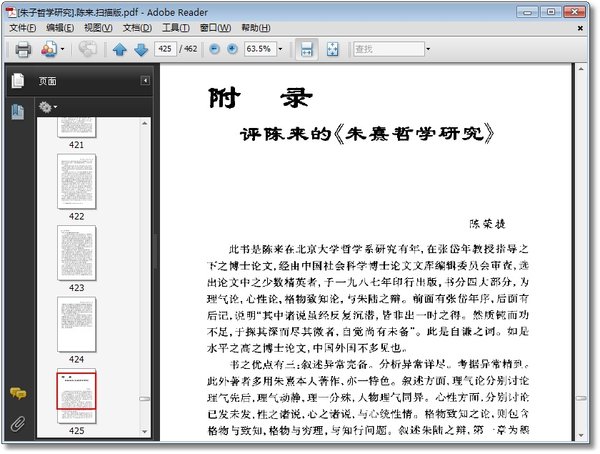600x454 pixels.
Task: Select page thumbnail 422
Action: tap(77, 181)
